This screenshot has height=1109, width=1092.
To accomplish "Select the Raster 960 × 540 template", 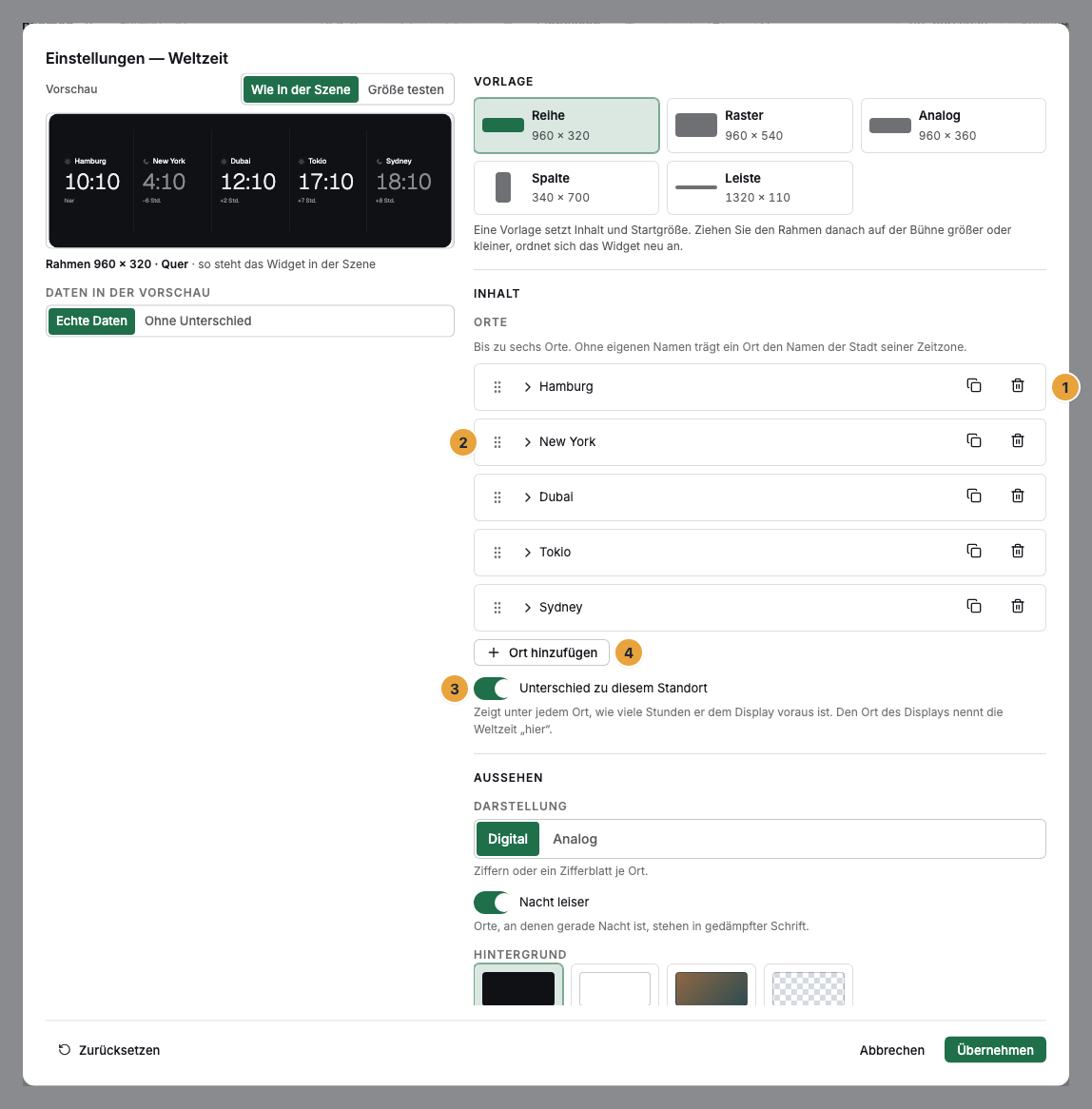I will (x=760, y=126).
